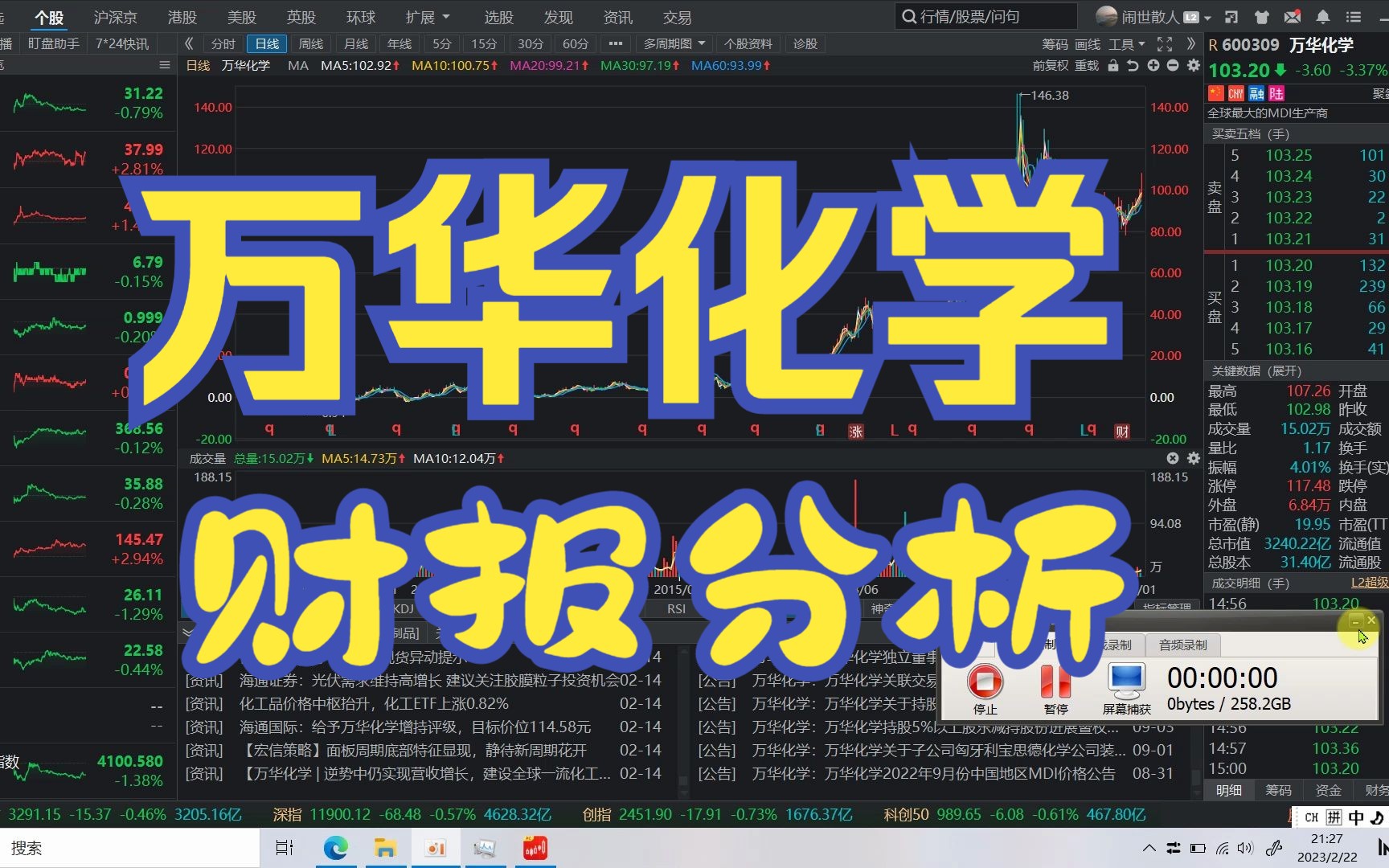Open the 选股 menu
Image resolution: width=1389 pixels, height=868 pixels.
pos(498,17)
